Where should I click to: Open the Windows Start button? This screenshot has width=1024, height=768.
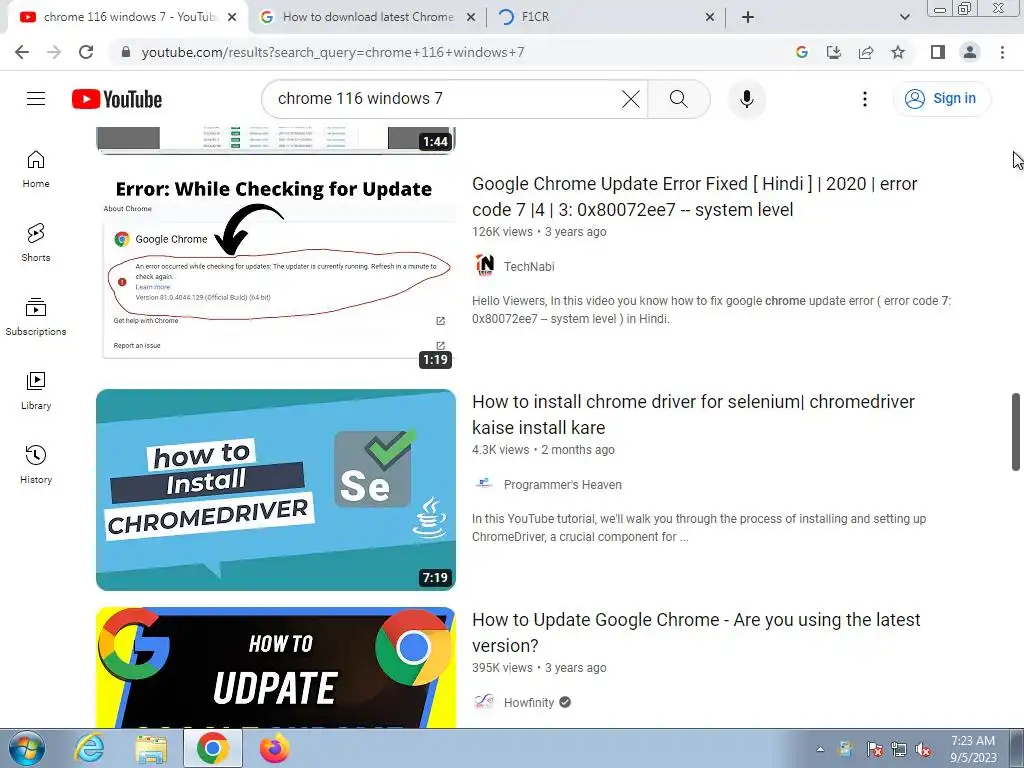coord(25,748)
